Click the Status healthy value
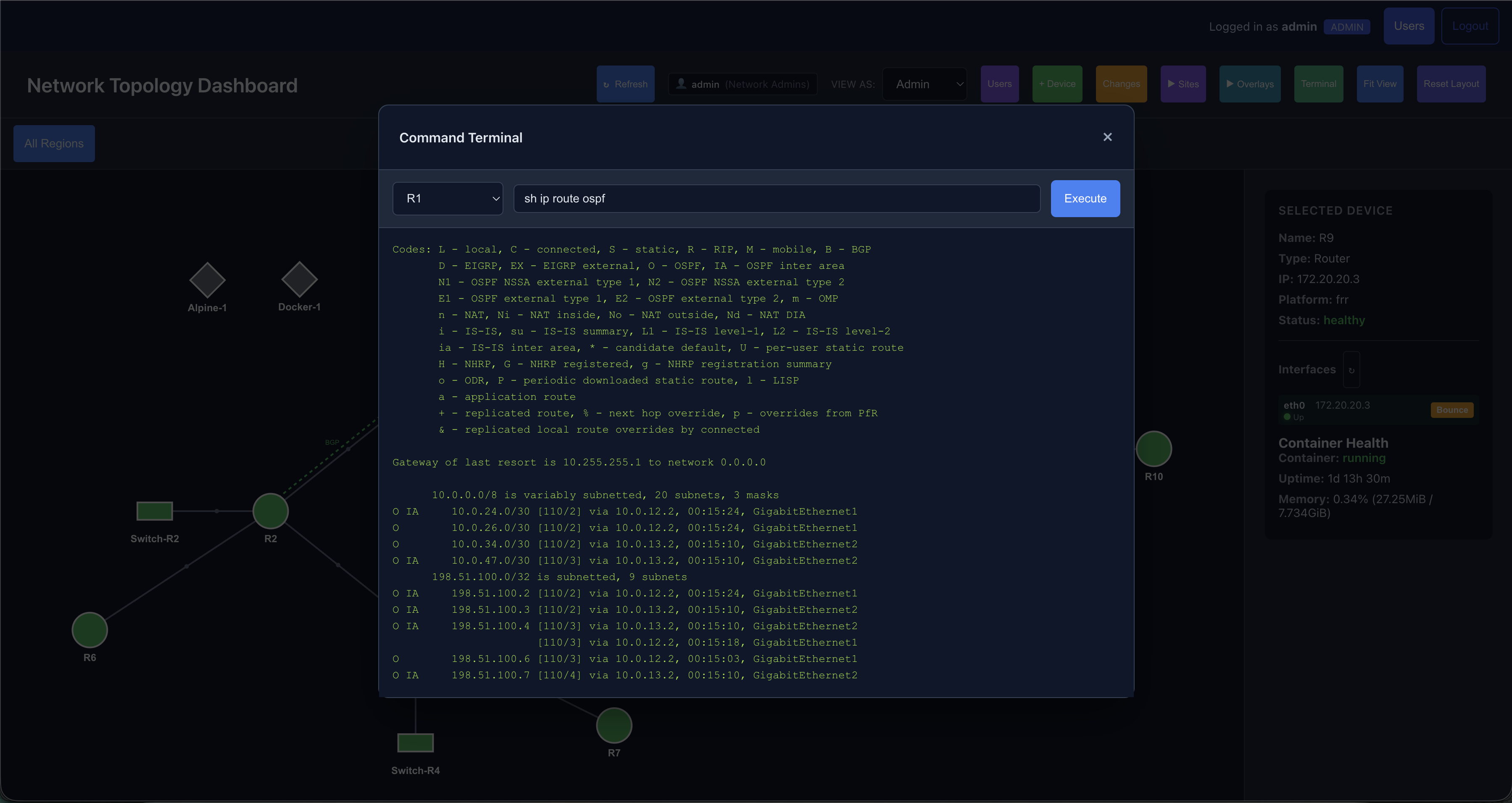 pos(1343,320)
